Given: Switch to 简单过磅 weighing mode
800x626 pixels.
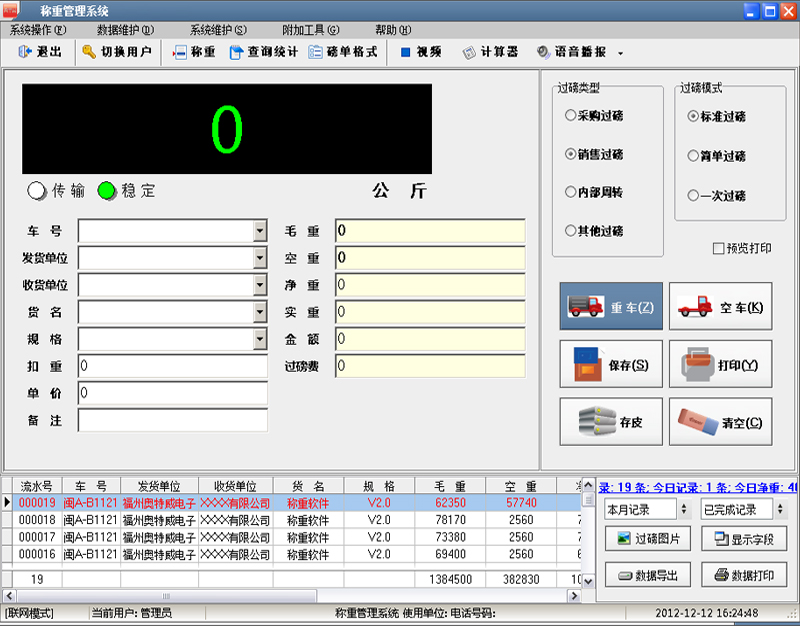Looking at the screenshot, I should pos(693,155).
